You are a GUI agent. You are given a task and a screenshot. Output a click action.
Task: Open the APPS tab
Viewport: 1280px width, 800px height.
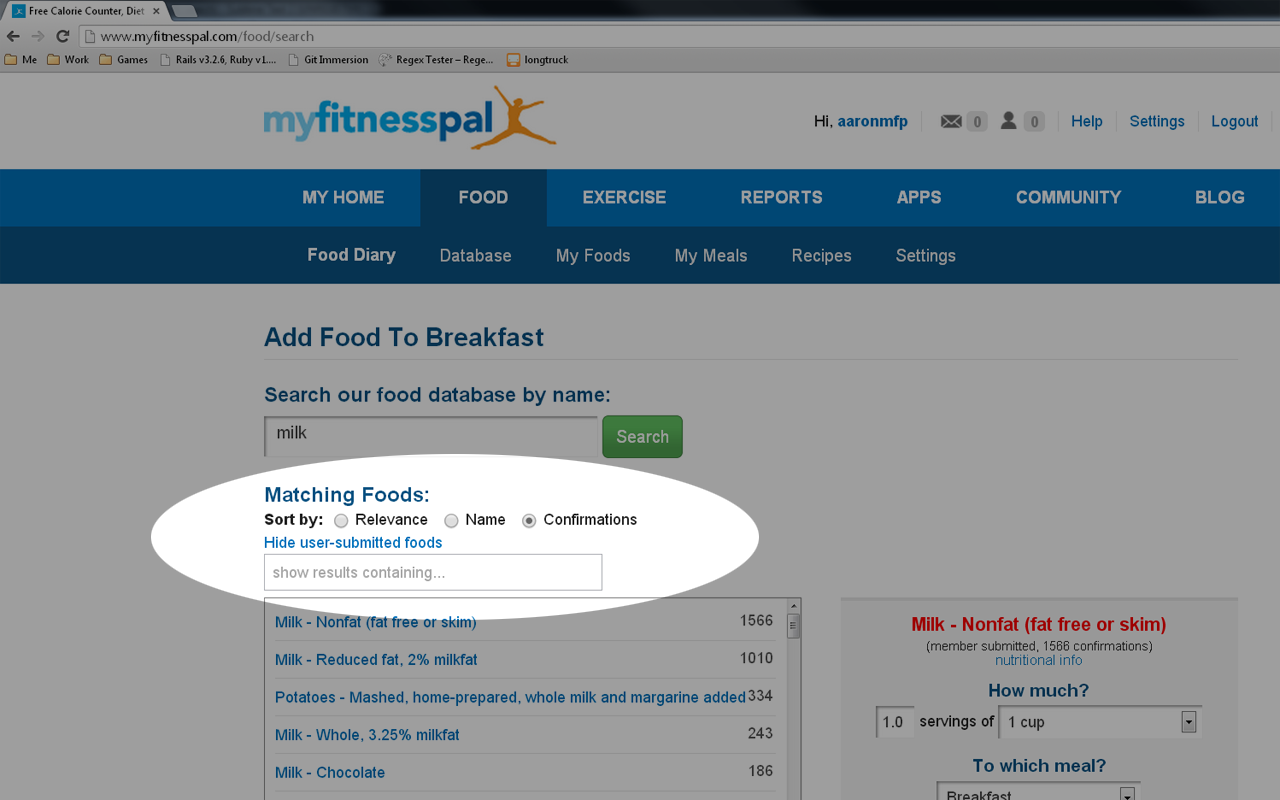pyautogui.click(x=919, y=197)
